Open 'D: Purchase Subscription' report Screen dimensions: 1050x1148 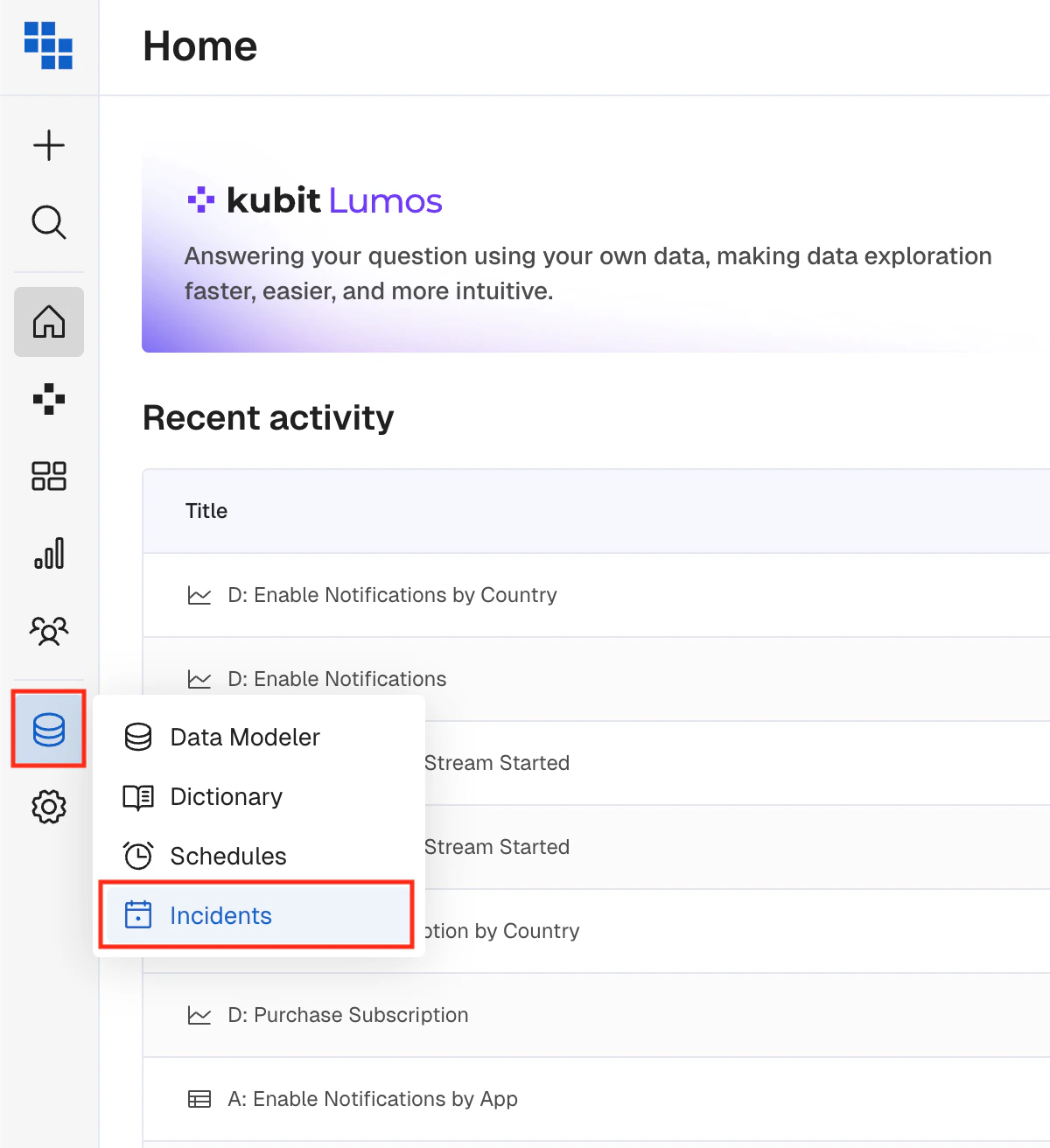point(347,1015)
